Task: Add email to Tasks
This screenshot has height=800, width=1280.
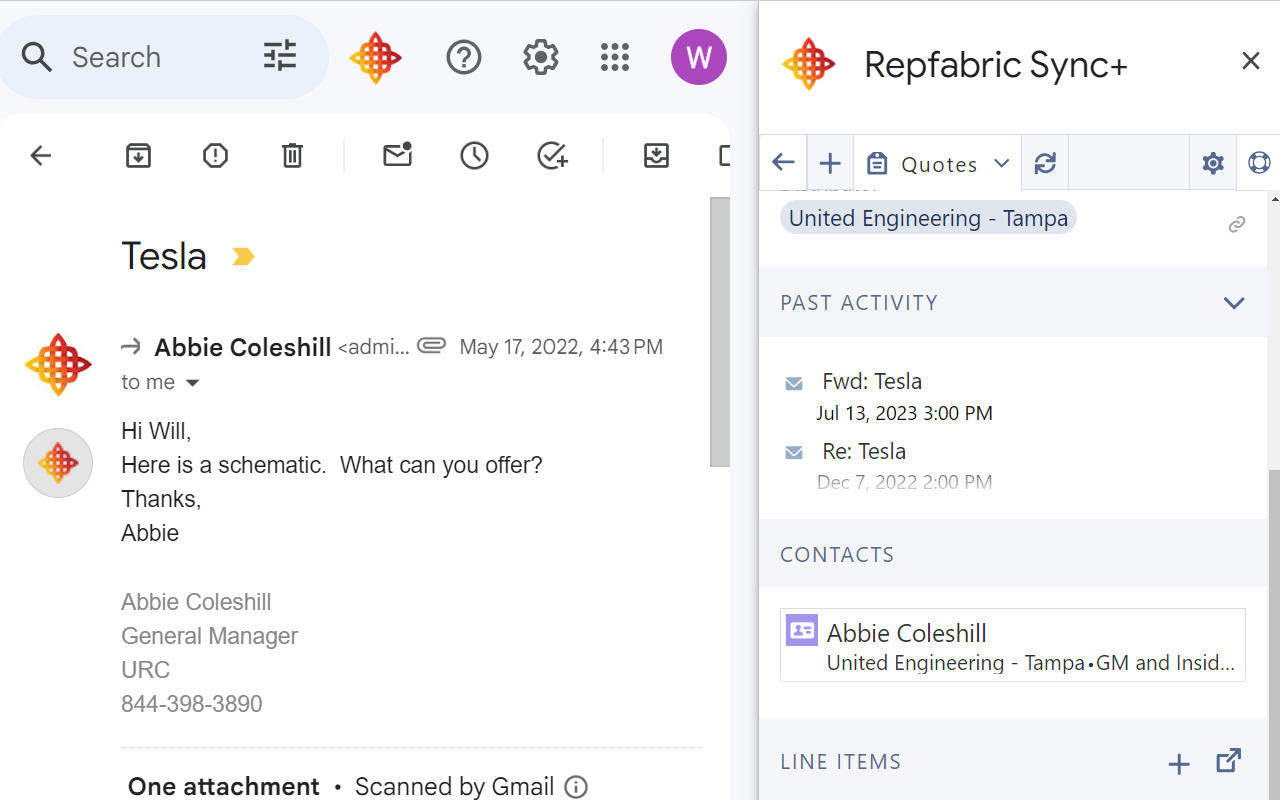Action: pyautogui.click(x=552, y=155)
